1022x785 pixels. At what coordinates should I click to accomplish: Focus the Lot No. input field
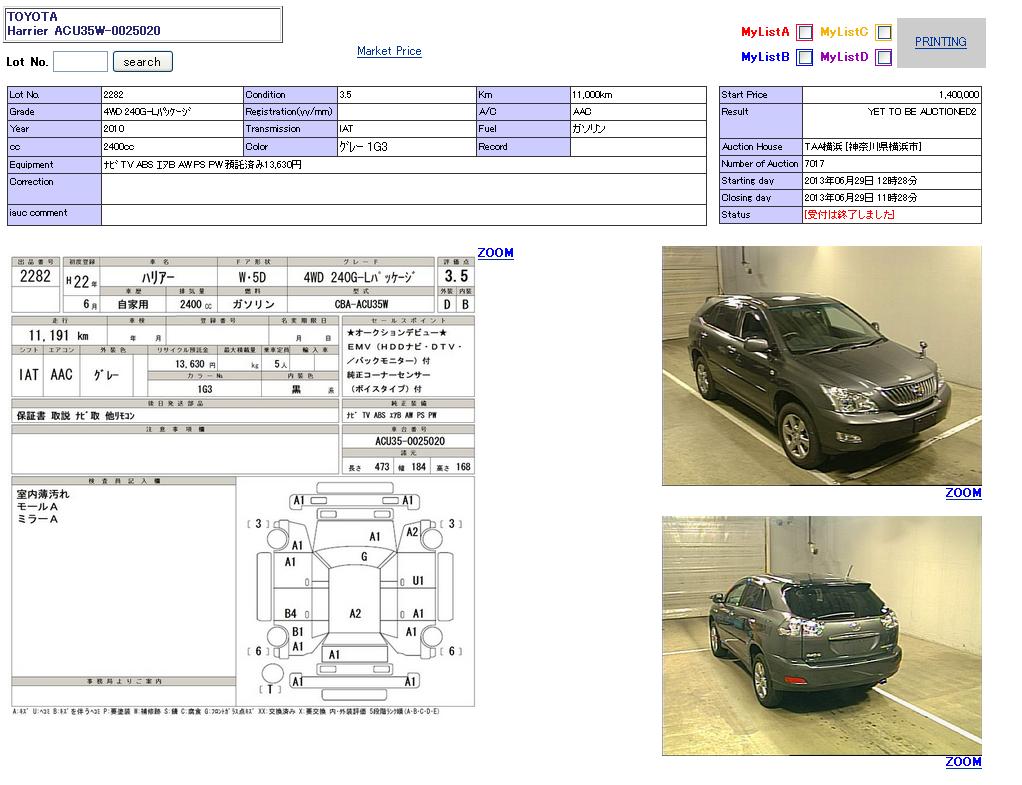[x=80, y=62]
